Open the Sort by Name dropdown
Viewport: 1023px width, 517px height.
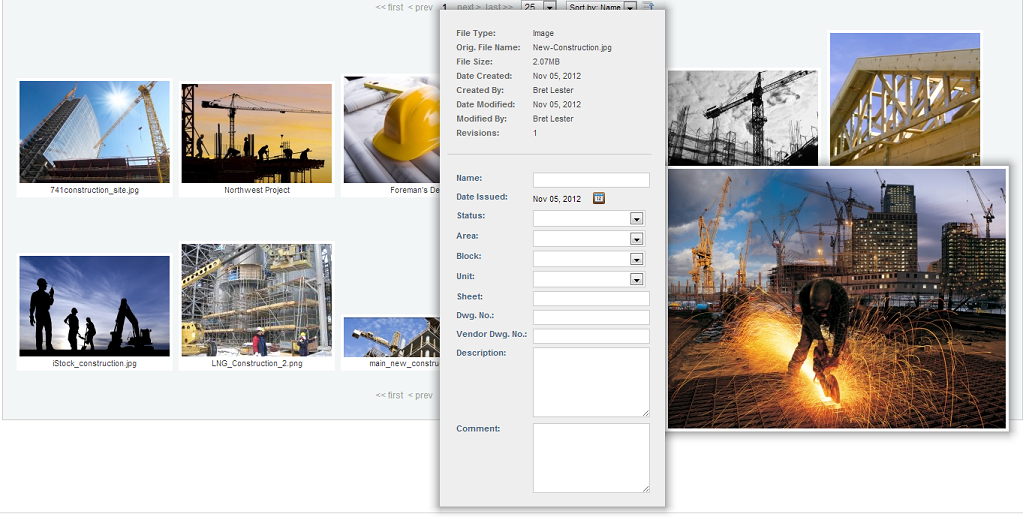(x=630, y=7)
